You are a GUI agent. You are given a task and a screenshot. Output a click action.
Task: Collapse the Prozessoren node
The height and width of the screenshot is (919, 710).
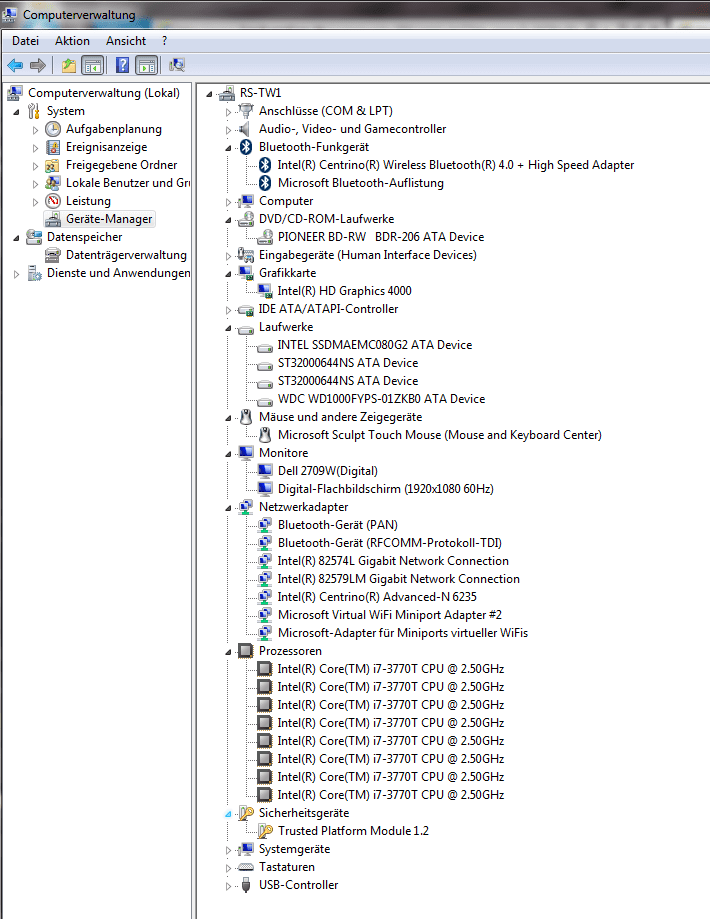click(229, 652)
